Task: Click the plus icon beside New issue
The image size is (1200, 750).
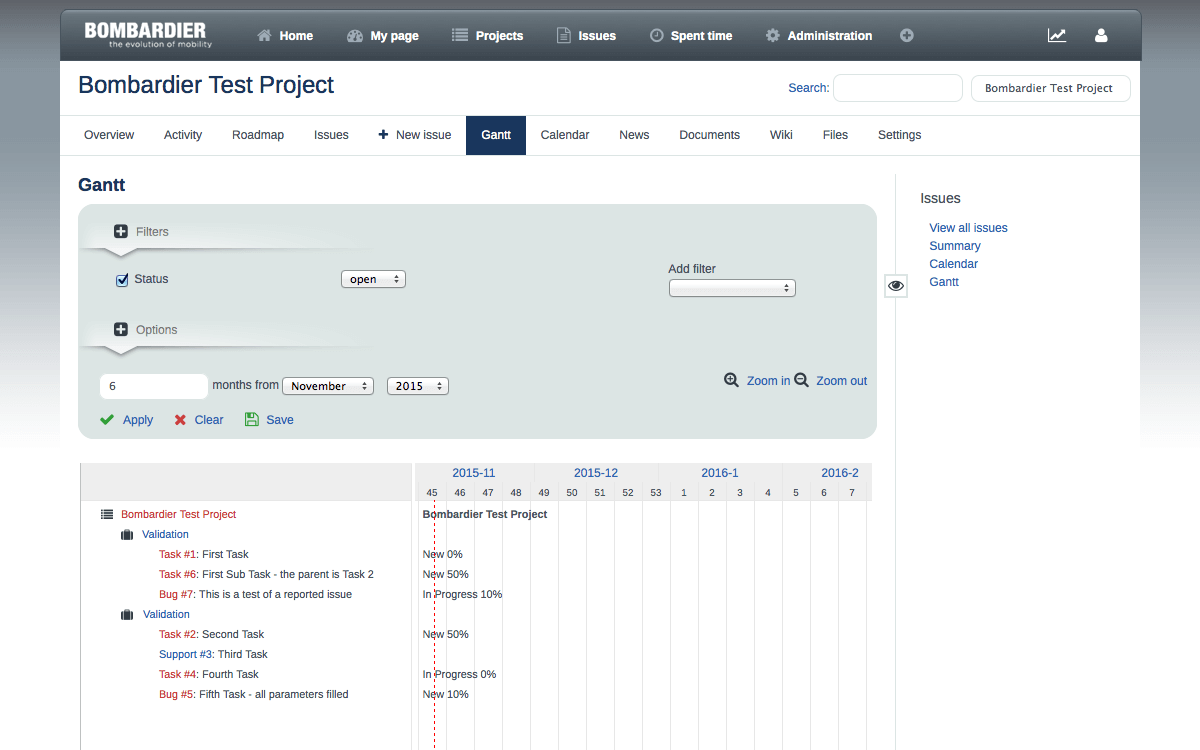Action: click(383, 134)
